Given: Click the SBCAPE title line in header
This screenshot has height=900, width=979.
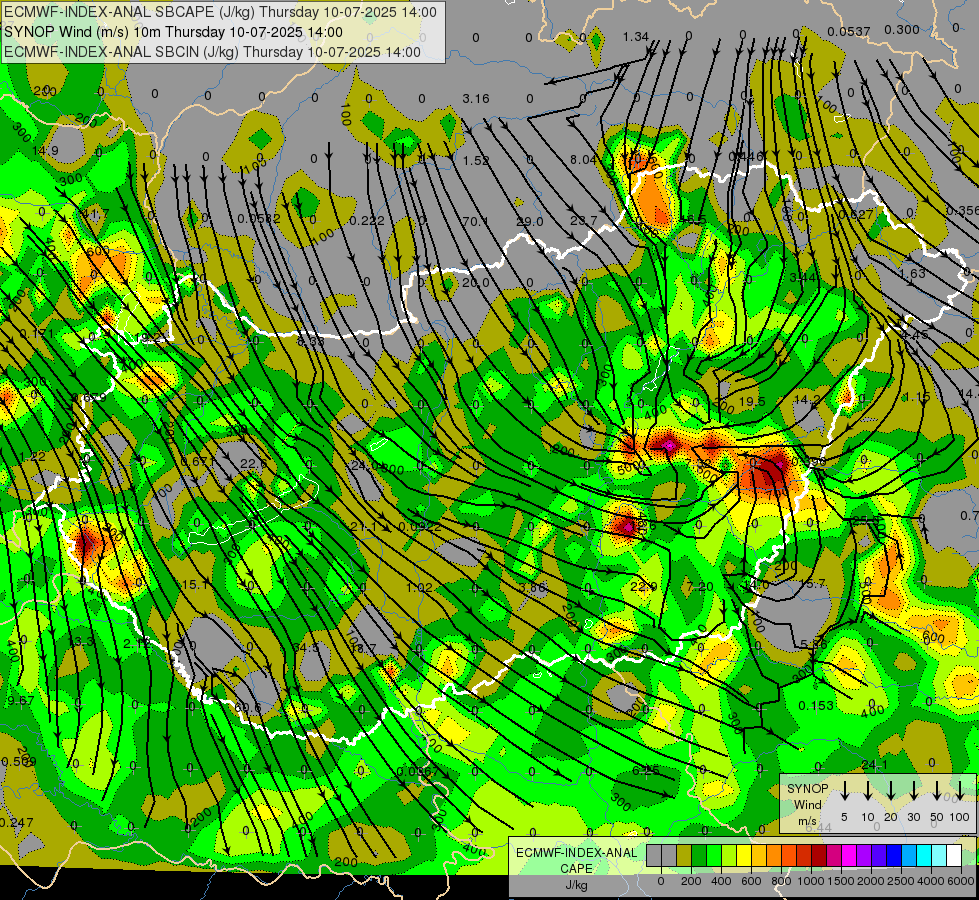Looking at the screenshot, I should (220, 12).
